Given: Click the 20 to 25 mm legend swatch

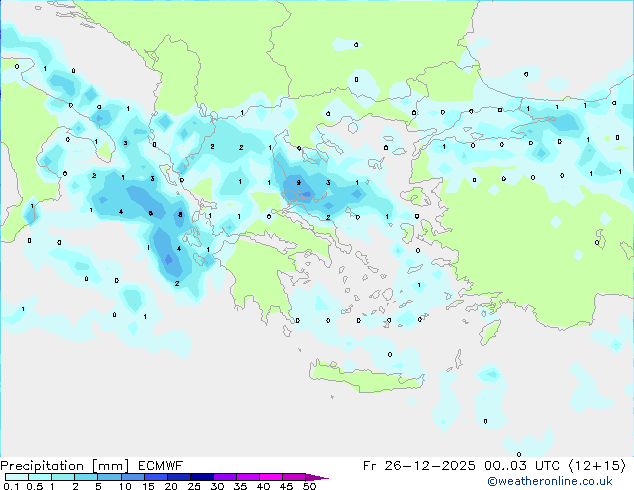Looking at the screenshot, I should [179, 477].
